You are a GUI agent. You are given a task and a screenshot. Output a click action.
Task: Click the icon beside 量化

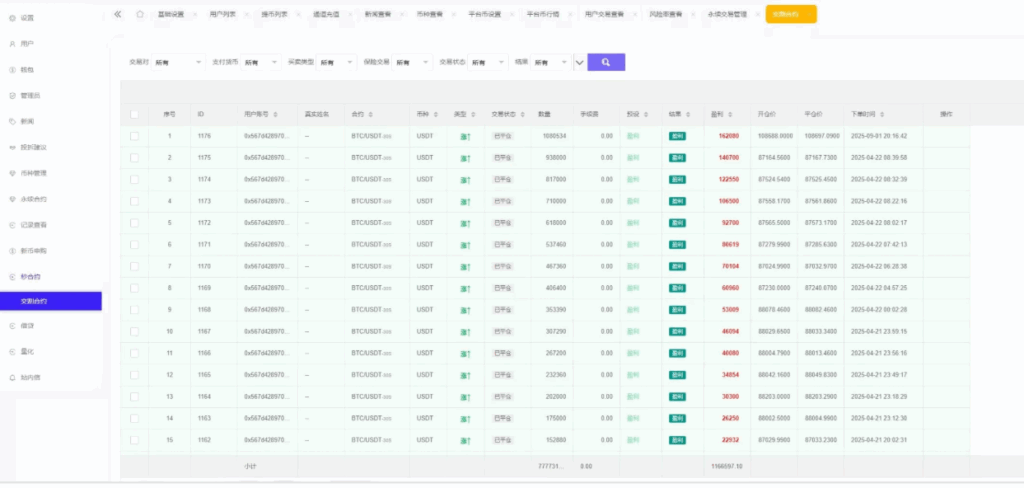point(12,351)
